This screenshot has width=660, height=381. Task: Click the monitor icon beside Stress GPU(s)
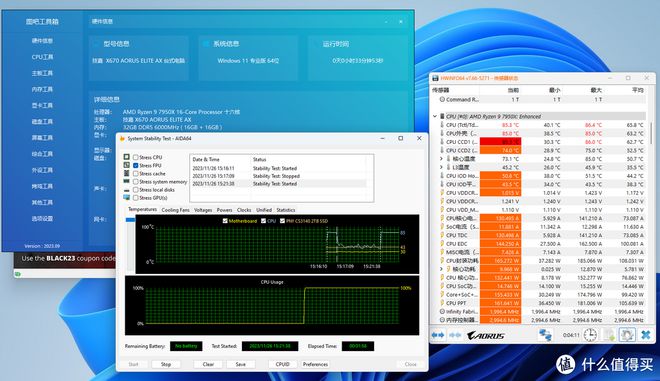pyautogui.click(x=127, y=197)
